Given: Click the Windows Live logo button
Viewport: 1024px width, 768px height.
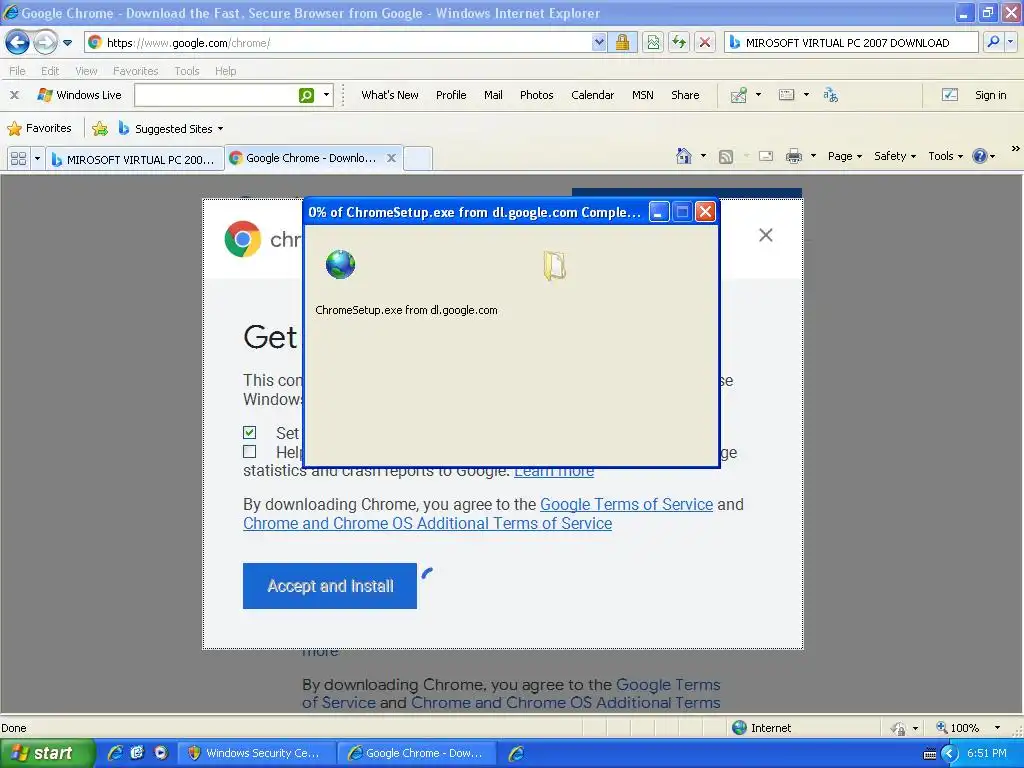Looking at the screenshot, I should click(x=79, y=95).
